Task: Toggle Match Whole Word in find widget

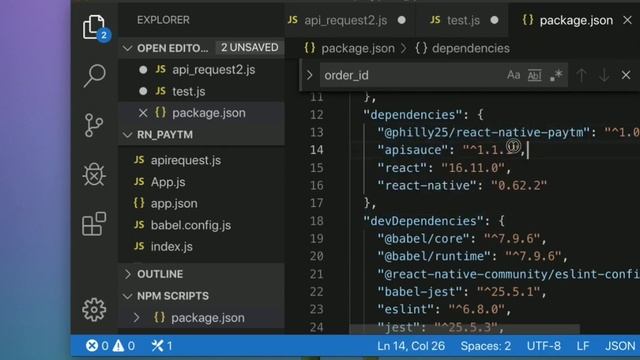Action: click(535, 75)
